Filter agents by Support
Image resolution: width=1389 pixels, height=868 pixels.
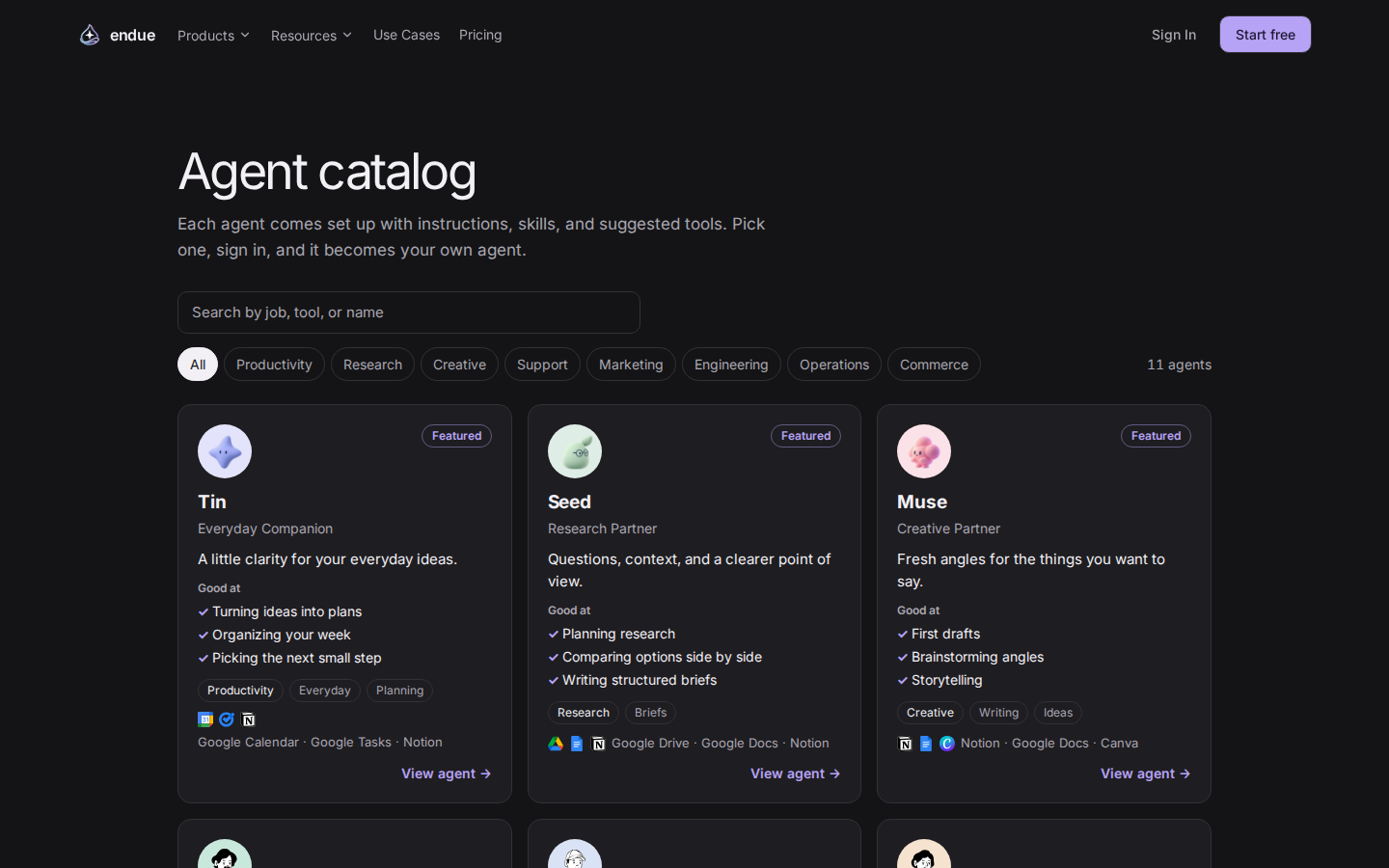tap(542, 365)
